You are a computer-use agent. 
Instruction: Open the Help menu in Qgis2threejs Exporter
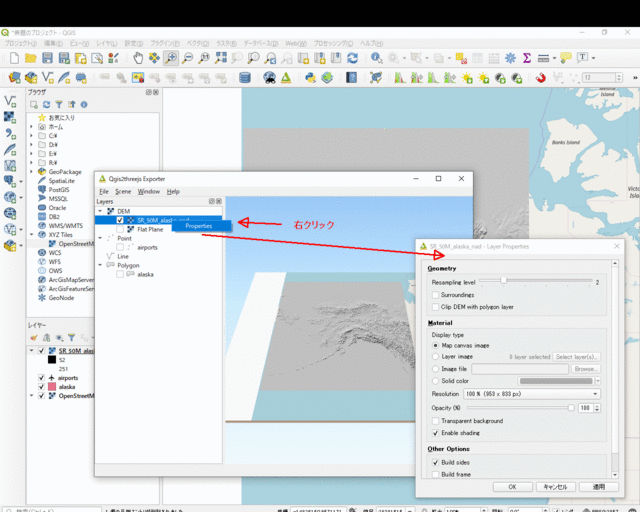[x=173, y=191]
